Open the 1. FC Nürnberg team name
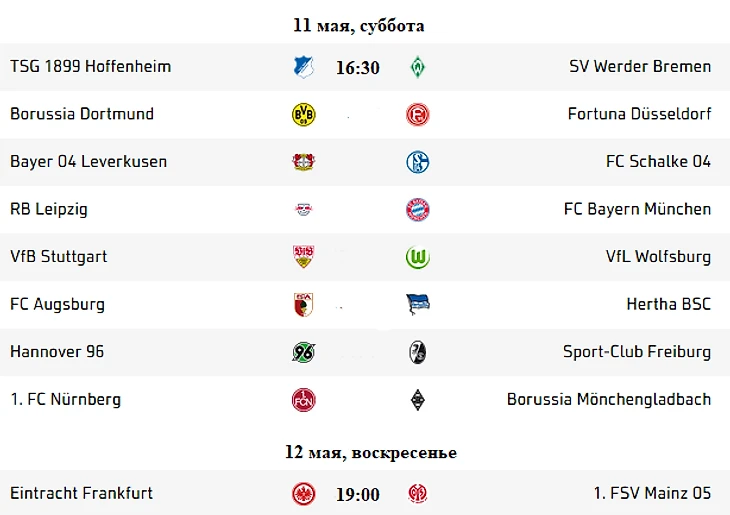 pyautogui.click(x=65, y=399)
